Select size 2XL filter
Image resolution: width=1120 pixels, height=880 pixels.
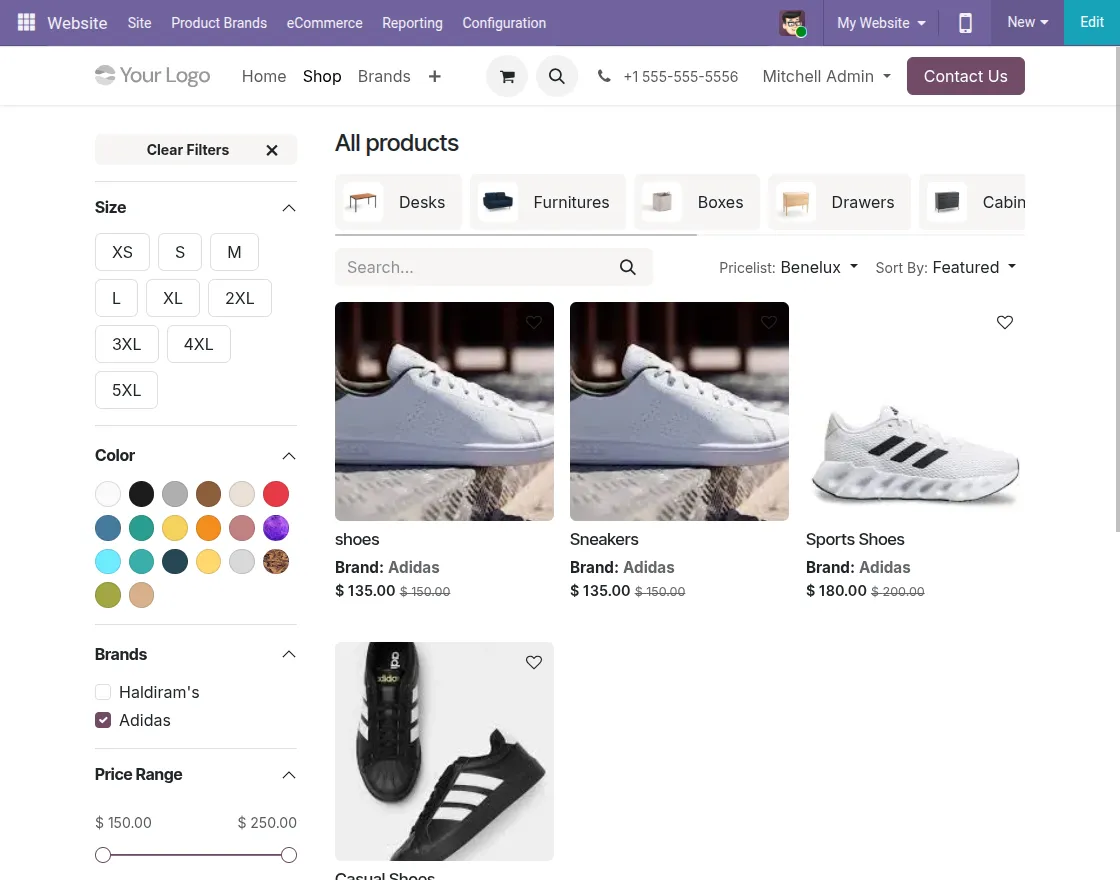[240, 298]
